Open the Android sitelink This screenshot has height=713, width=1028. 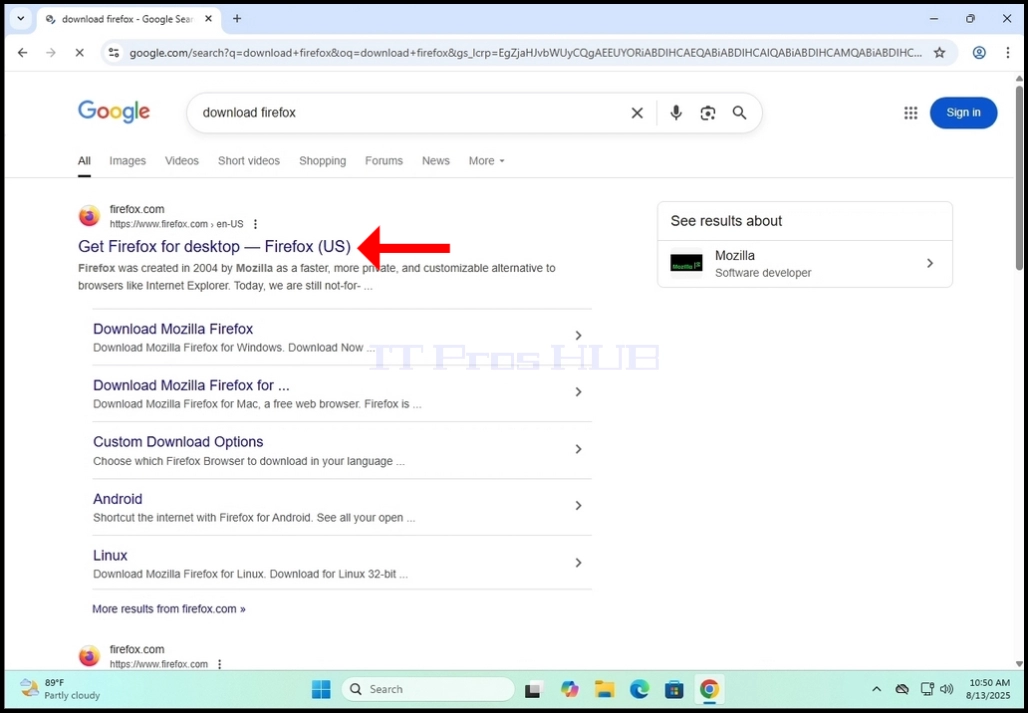(x=118, y=499)
